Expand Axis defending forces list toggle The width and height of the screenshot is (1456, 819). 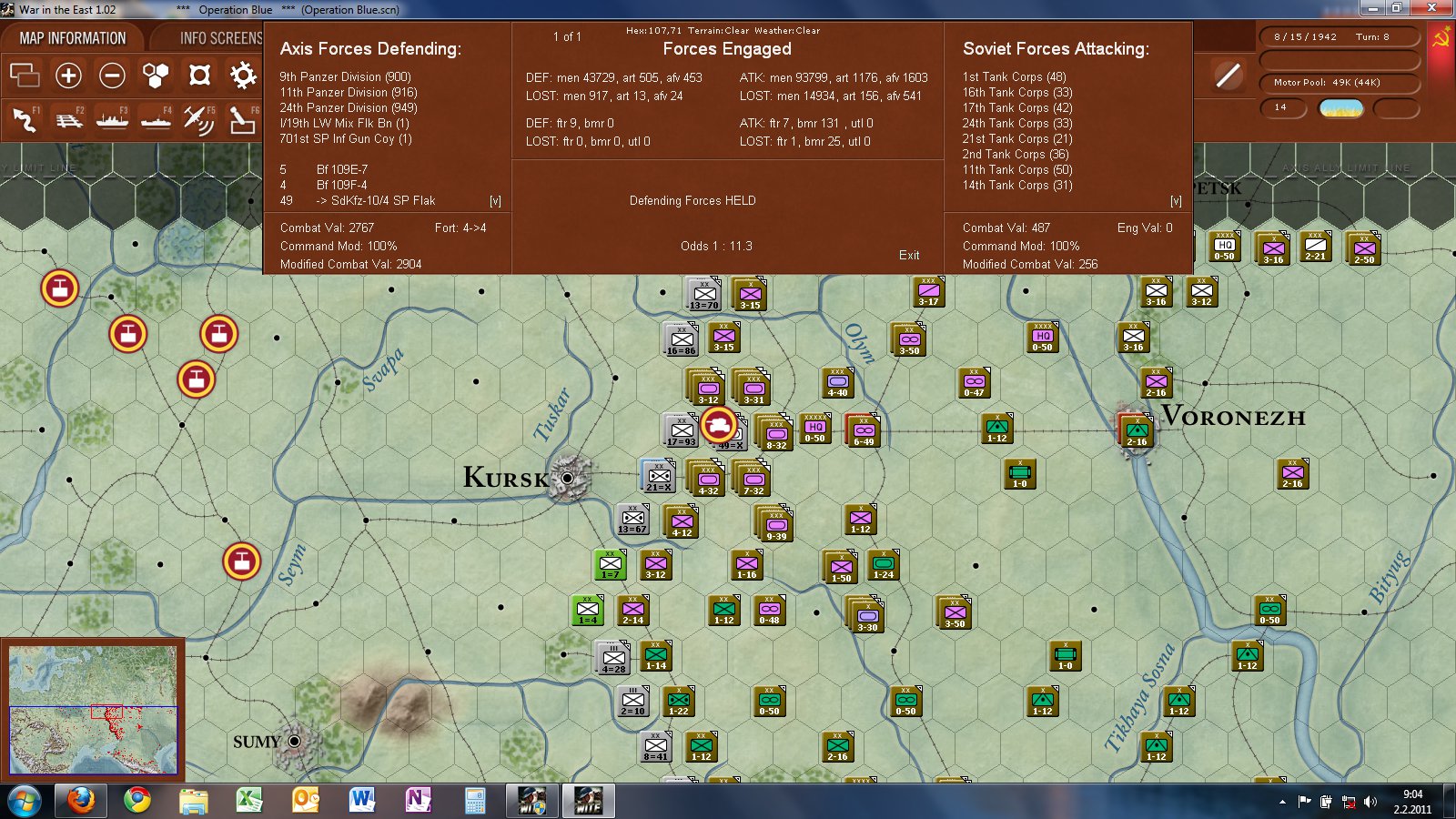tap(495, 201)
